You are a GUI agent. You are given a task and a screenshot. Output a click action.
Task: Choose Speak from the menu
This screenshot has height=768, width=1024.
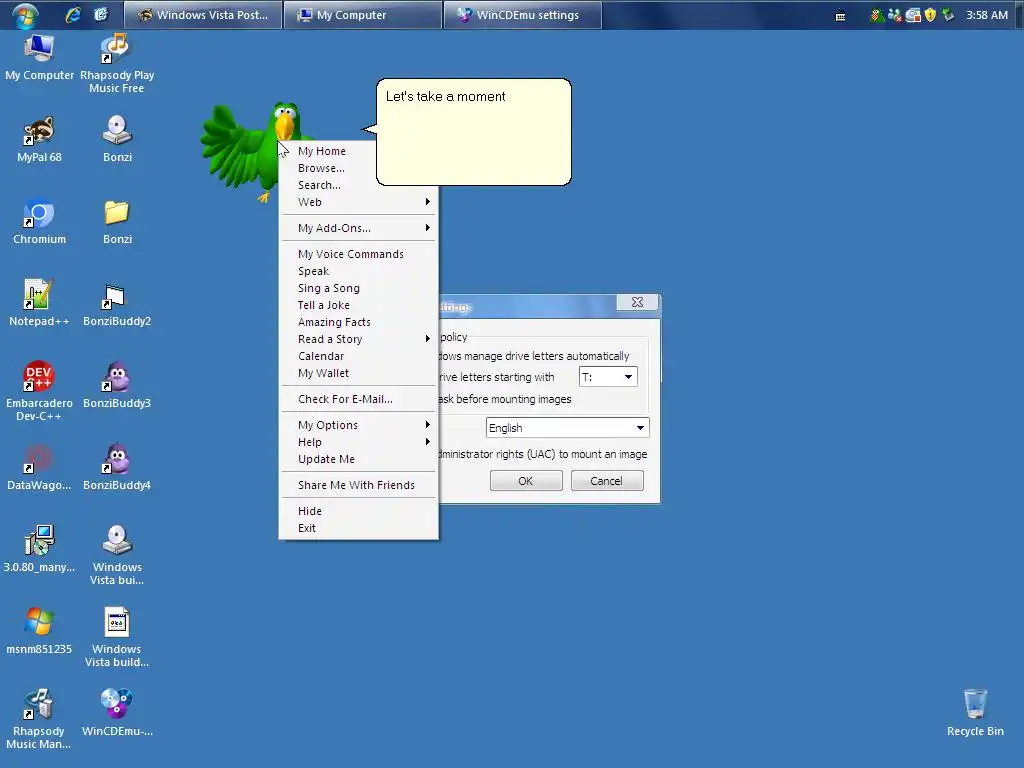pyautogui.click(x=359, y=271)
